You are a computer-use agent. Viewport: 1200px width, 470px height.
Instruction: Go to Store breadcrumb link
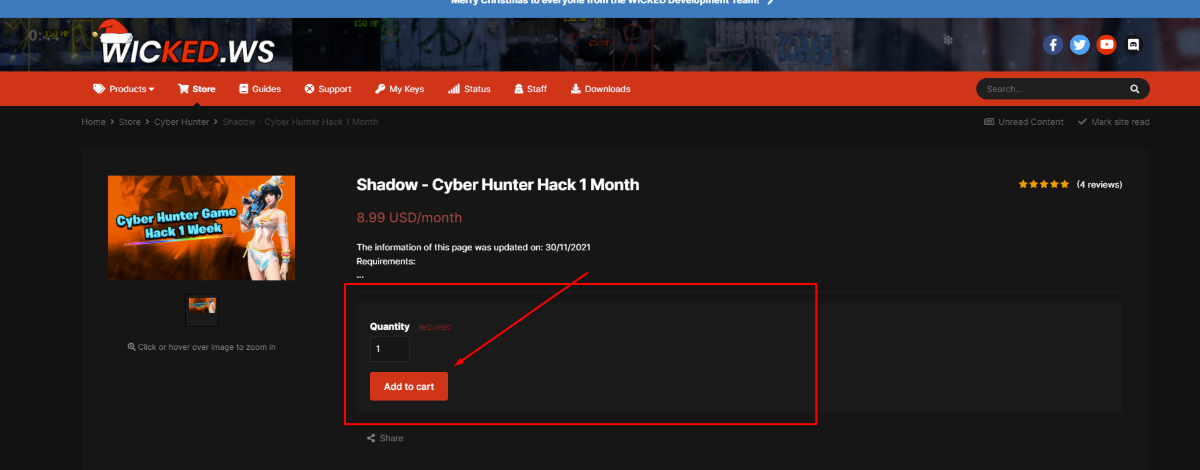pyautogui.click(x=130, y=122)
